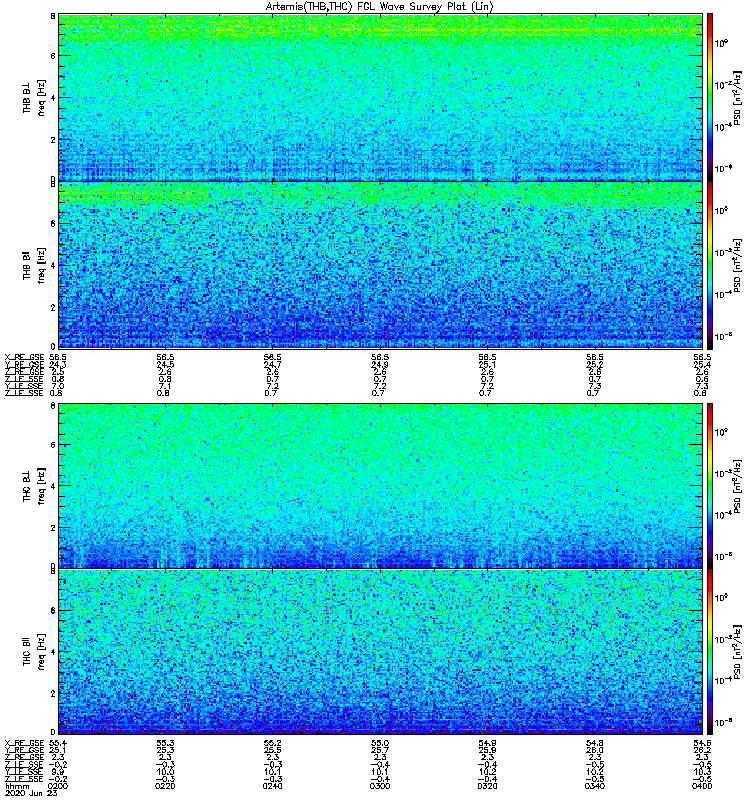Select the '0320' time tick label

pos(487,786)
